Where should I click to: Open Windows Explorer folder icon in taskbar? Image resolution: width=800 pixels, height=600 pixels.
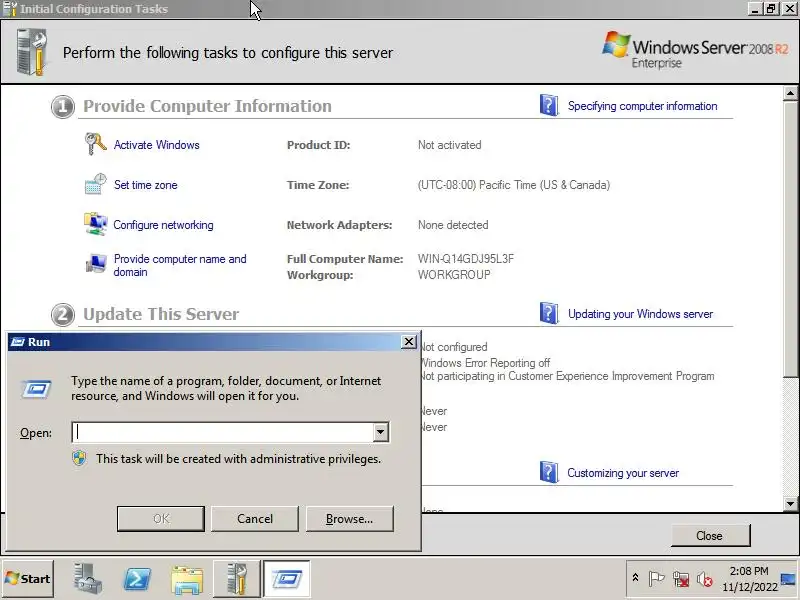pos(187,580)
